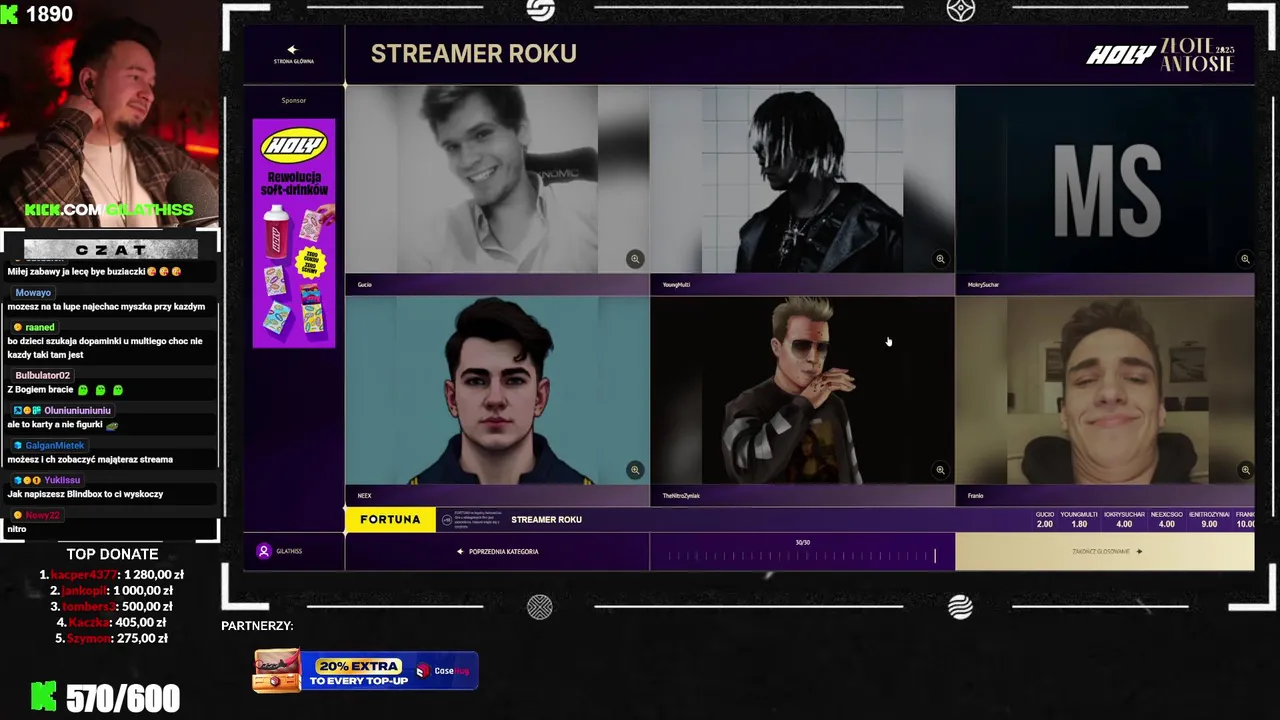
Task: Click chat username Yukiissu
Action: pos(62,480)
